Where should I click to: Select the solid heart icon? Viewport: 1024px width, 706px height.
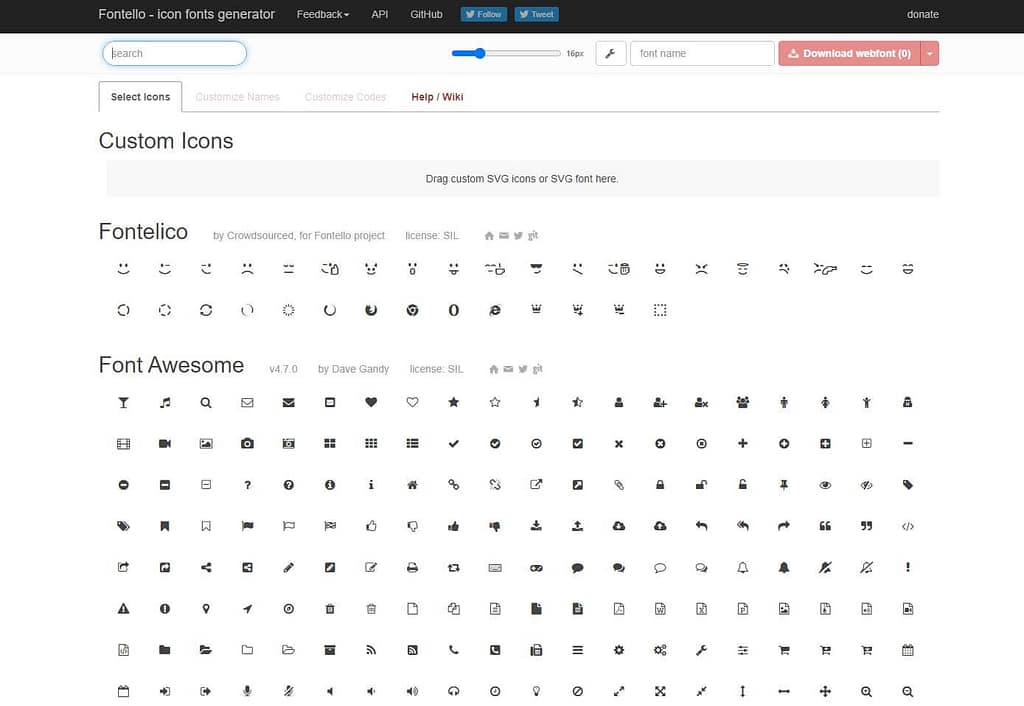371,403
